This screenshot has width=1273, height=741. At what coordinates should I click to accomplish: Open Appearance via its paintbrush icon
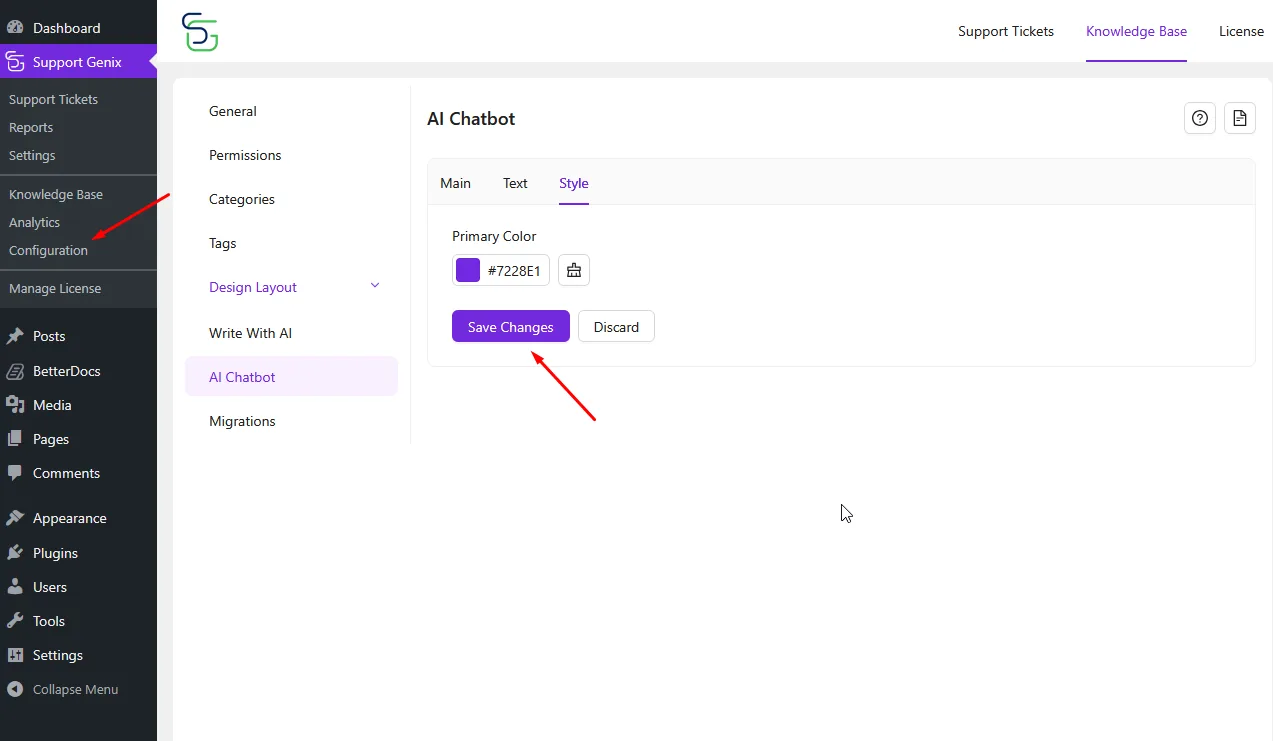click(15, 518)
